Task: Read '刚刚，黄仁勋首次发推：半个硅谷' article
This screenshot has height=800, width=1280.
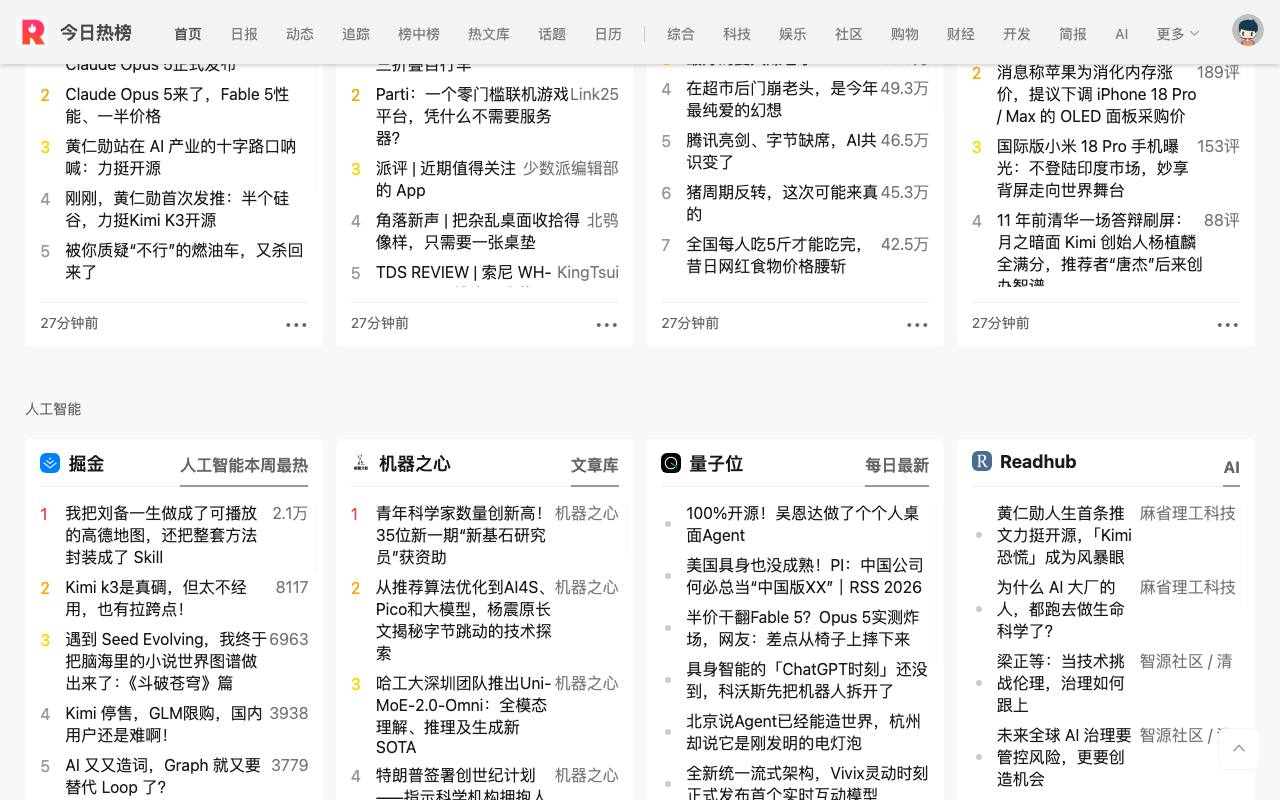Action: pyautogui.click(x=177, y=209)
